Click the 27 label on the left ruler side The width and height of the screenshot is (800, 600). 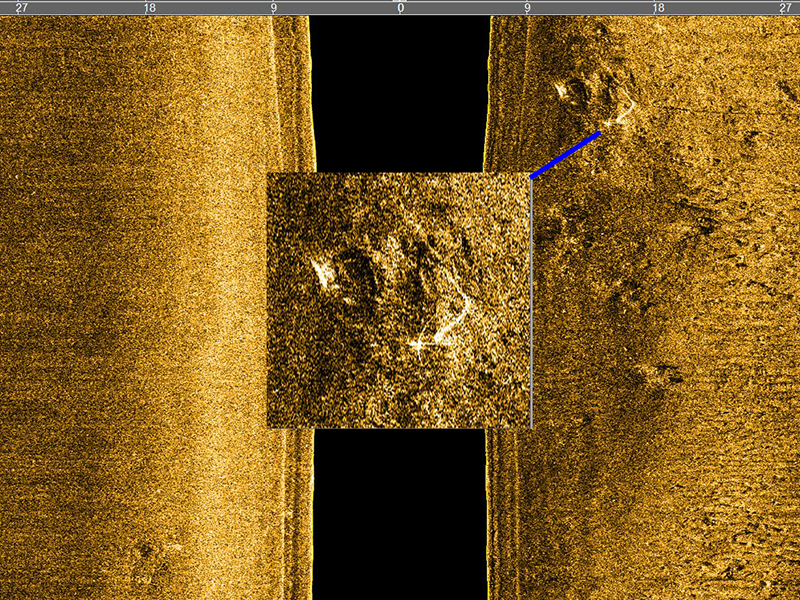(21, 8)
